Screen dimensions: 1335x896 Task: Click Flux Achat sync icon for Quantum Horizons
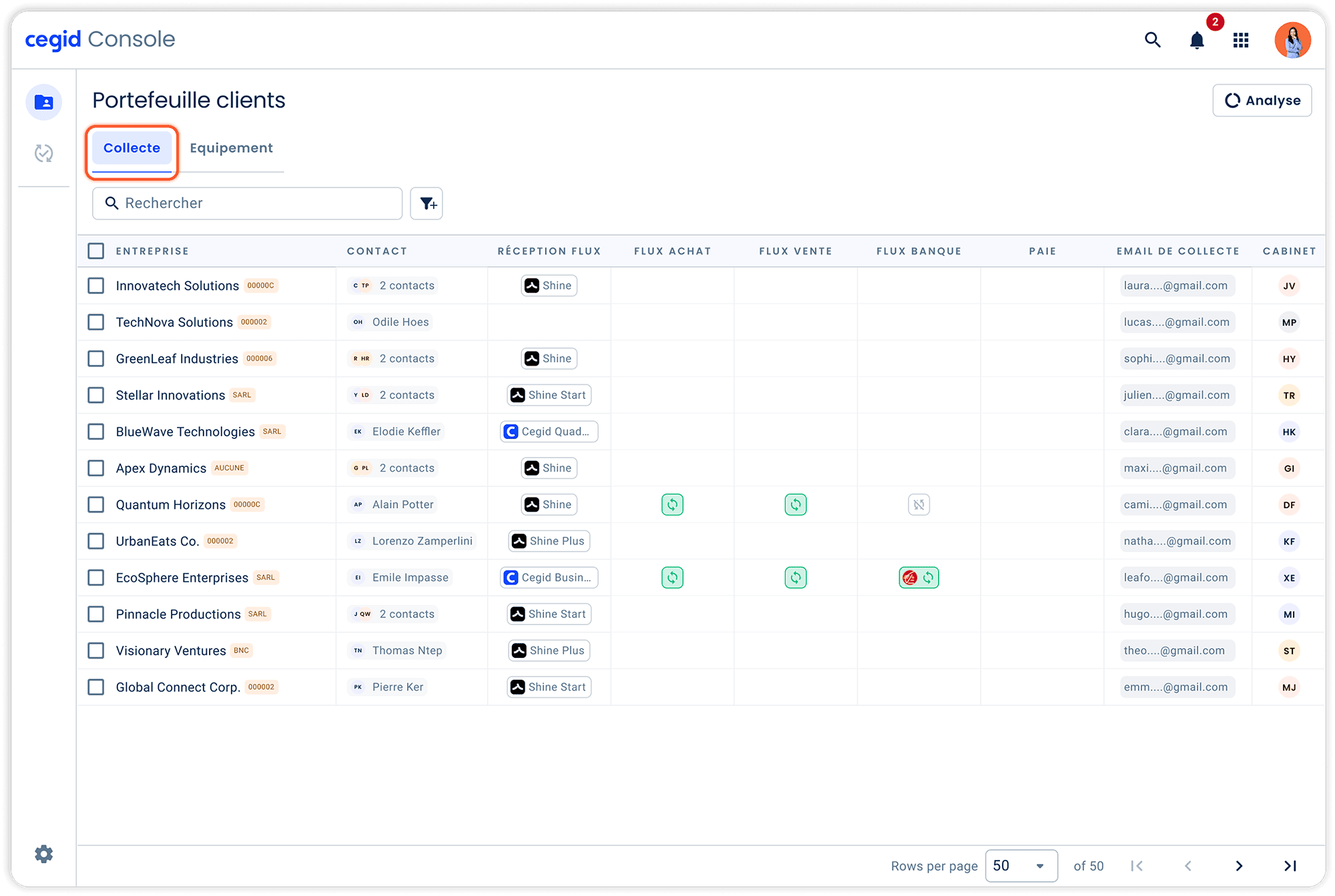coord(672,504)
